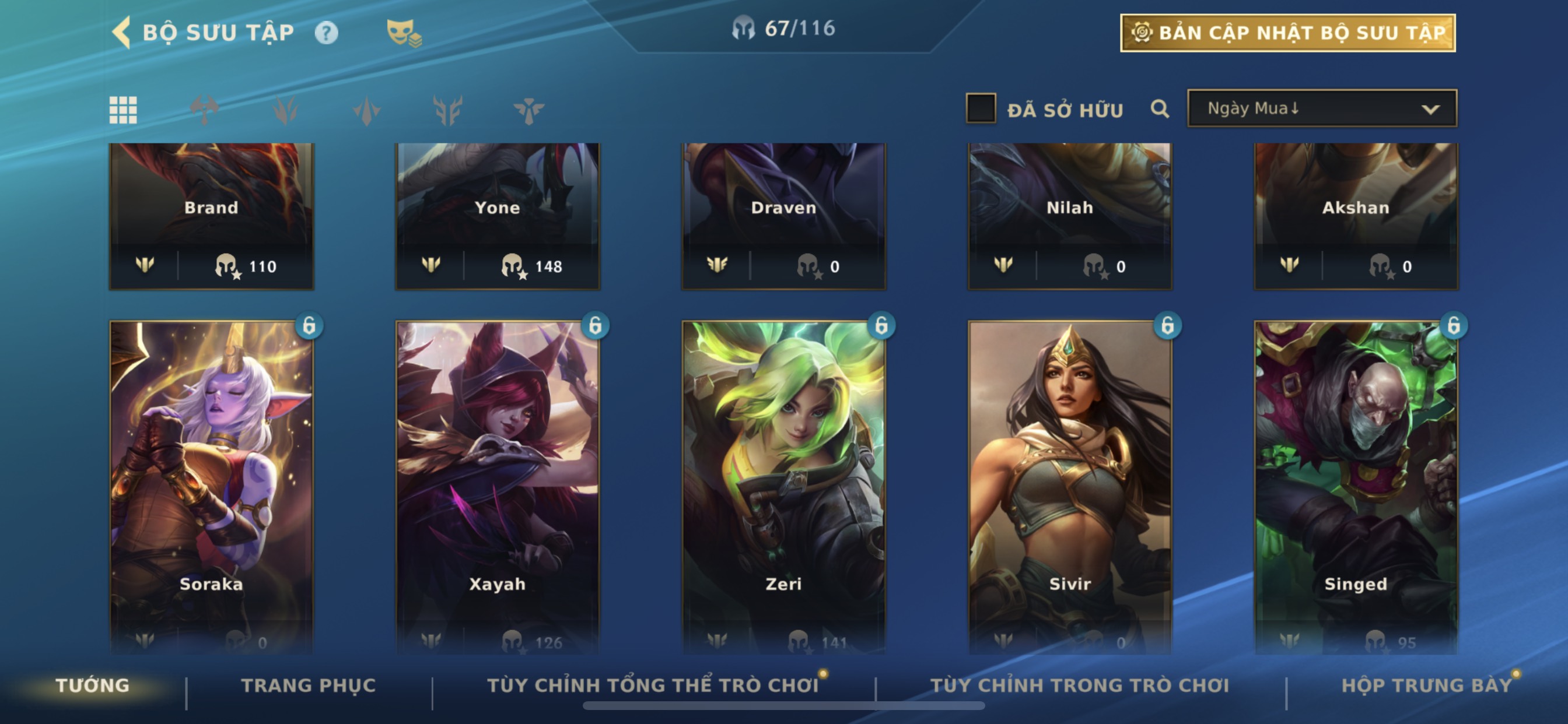Viewport: 1568px width, 724px height.
Task: Open the help question mark icon
Action: tap(326, 33)
